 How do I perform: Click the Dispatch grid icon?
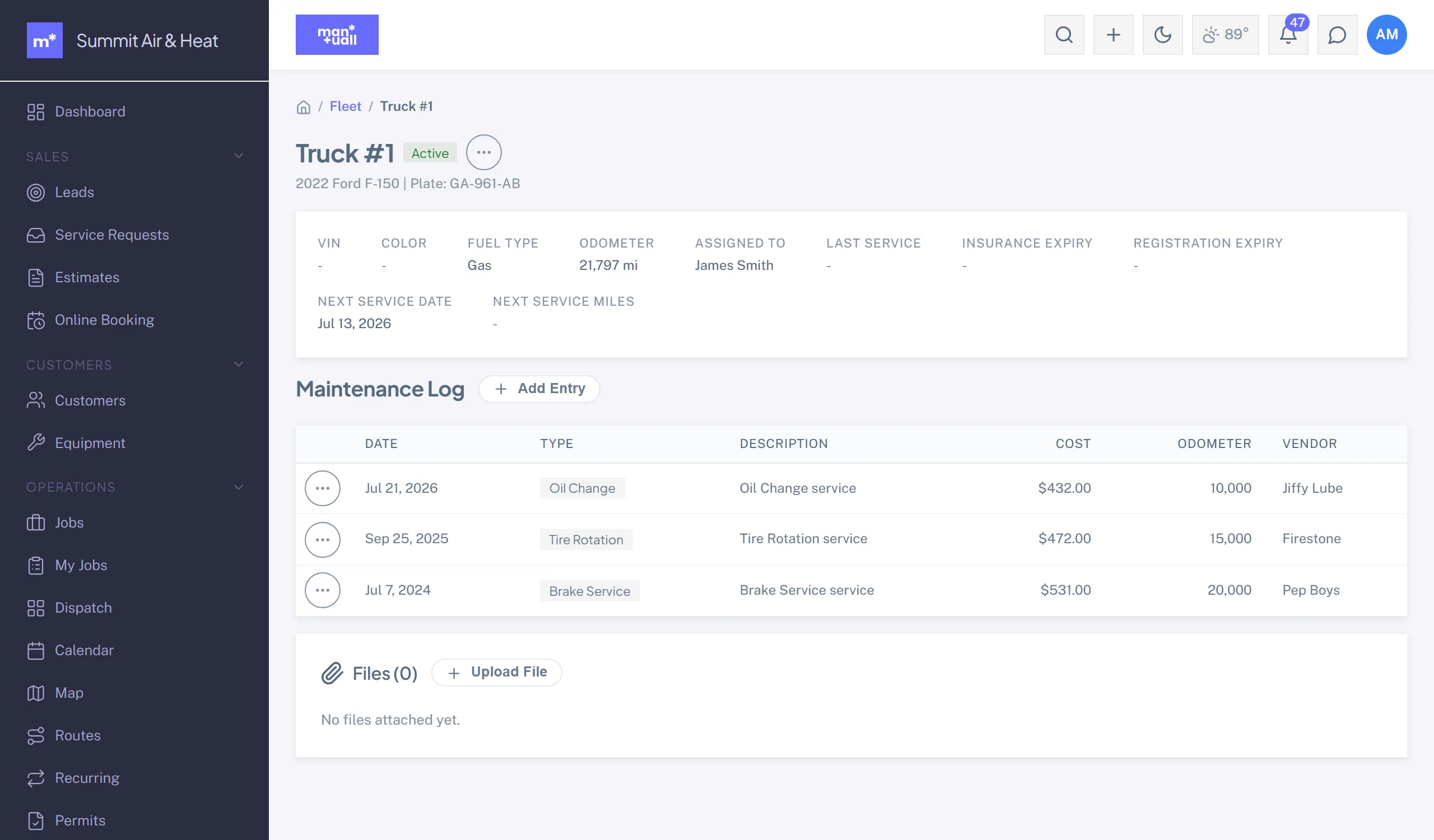36,608
